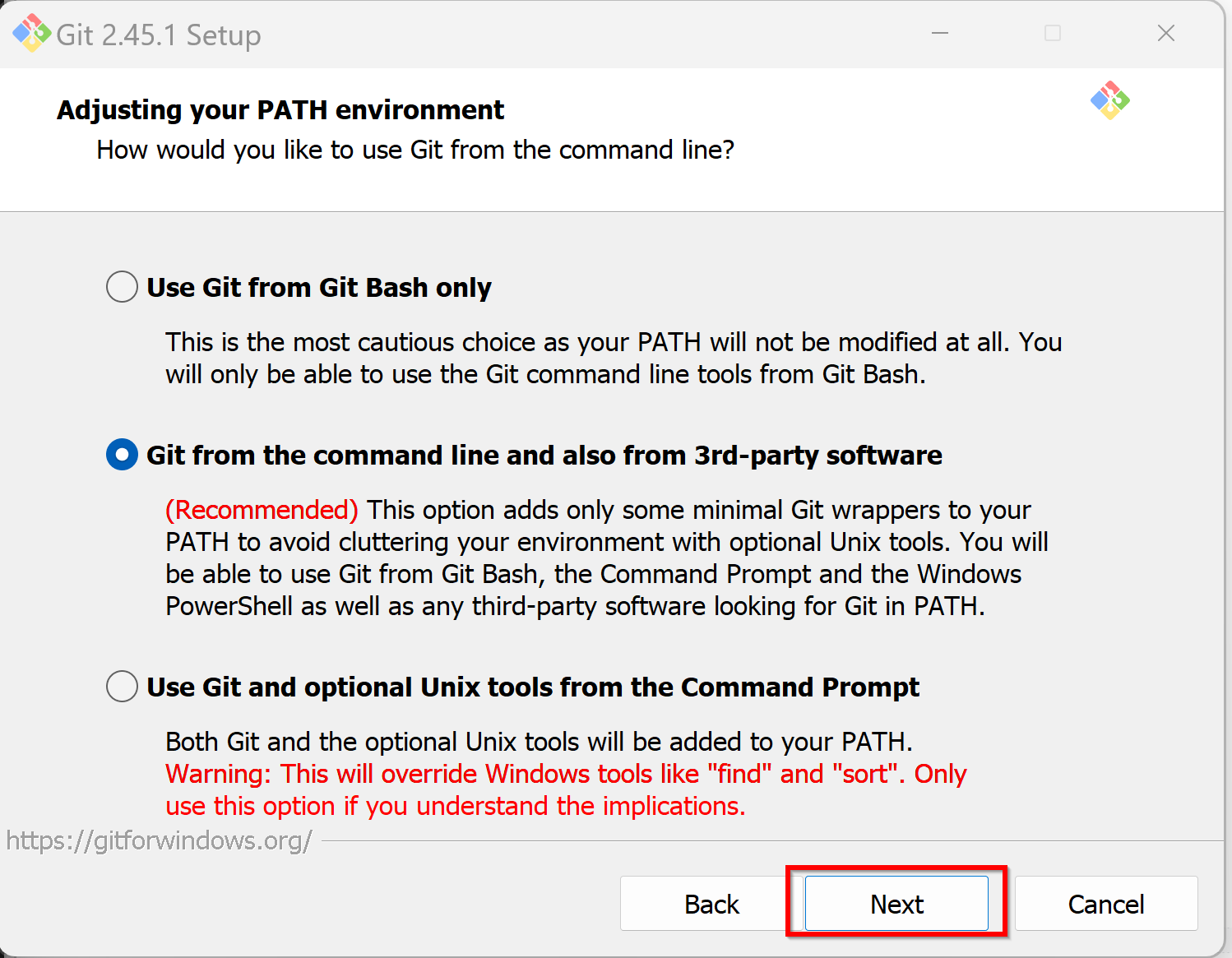The width and height of the screenshot is (1232, 958).
Task: Click 'Both Git and the optional Unix tools' text
Action: 539,742
